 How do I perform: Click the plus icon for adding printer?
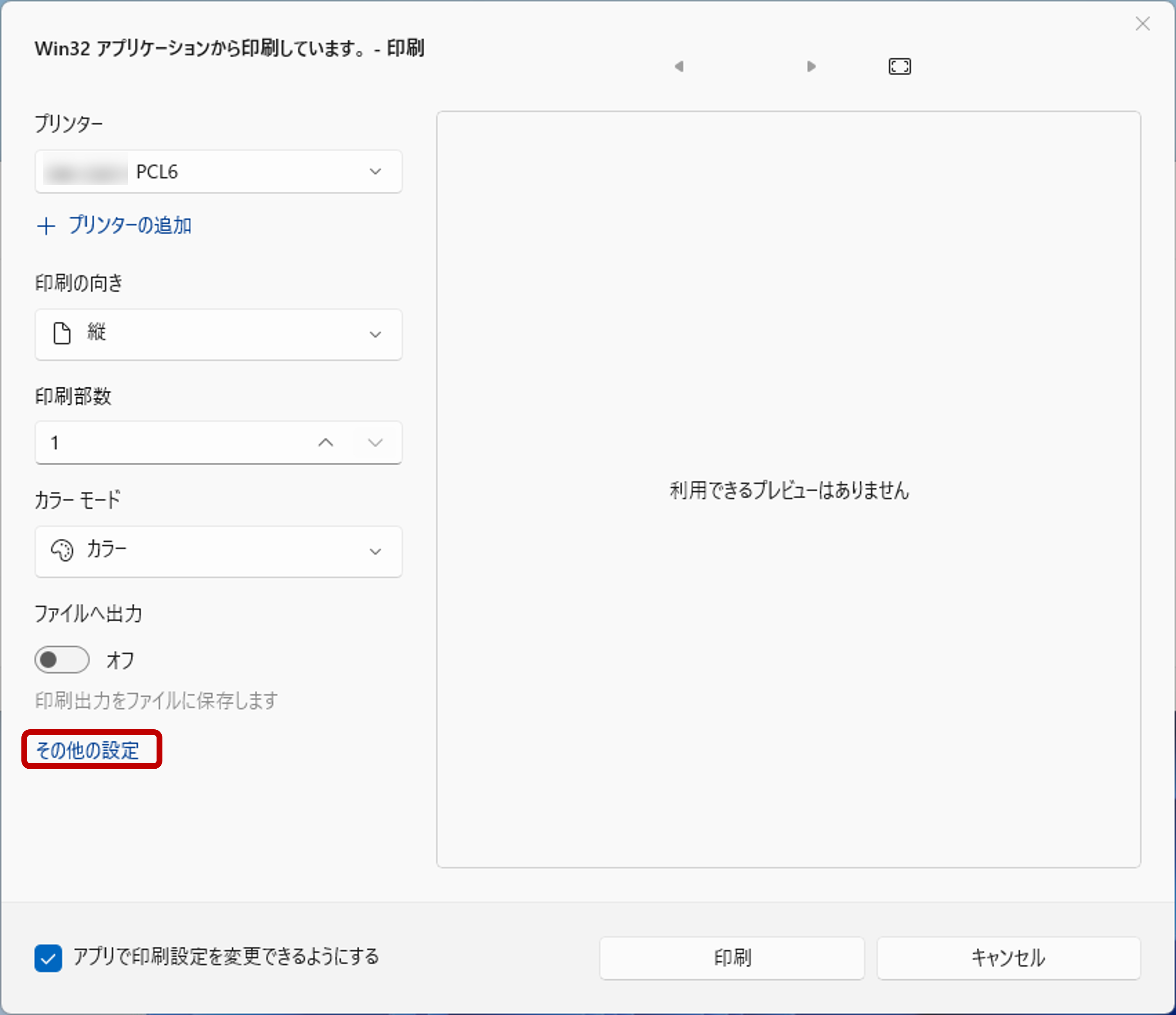(x=46, y=227)
